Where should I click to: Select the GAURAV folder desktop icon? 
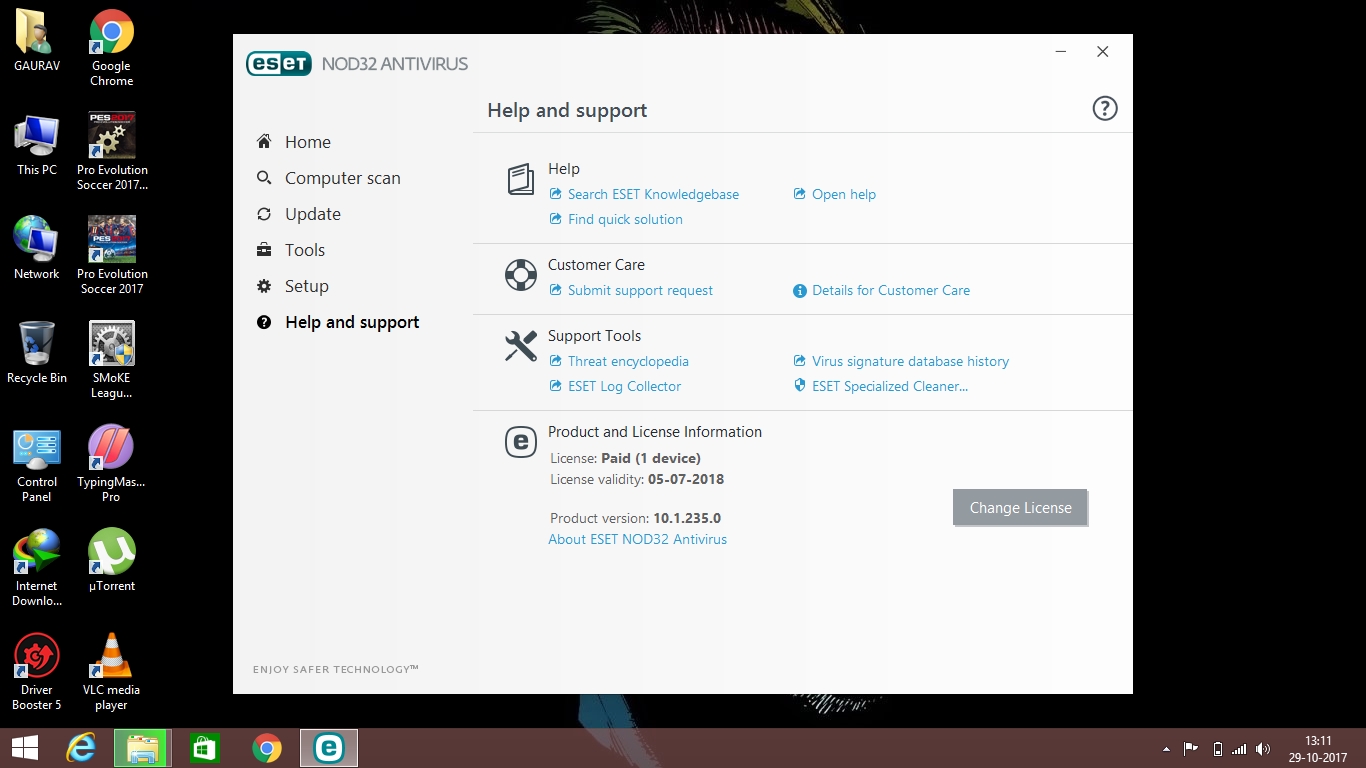(37, 41)
